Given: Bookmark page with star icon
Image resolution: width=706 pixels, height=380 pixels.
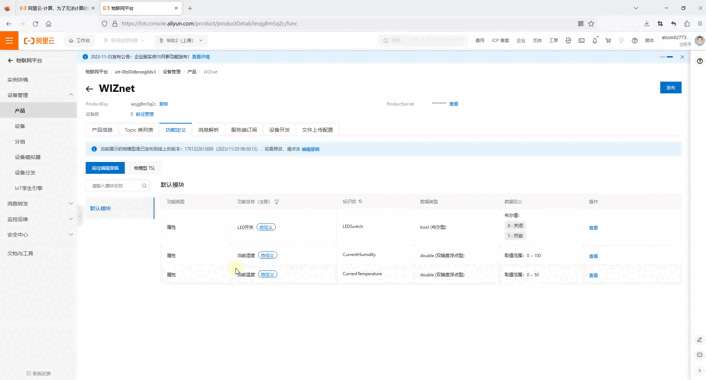Looking at the screenshot, I should (591, 23).
